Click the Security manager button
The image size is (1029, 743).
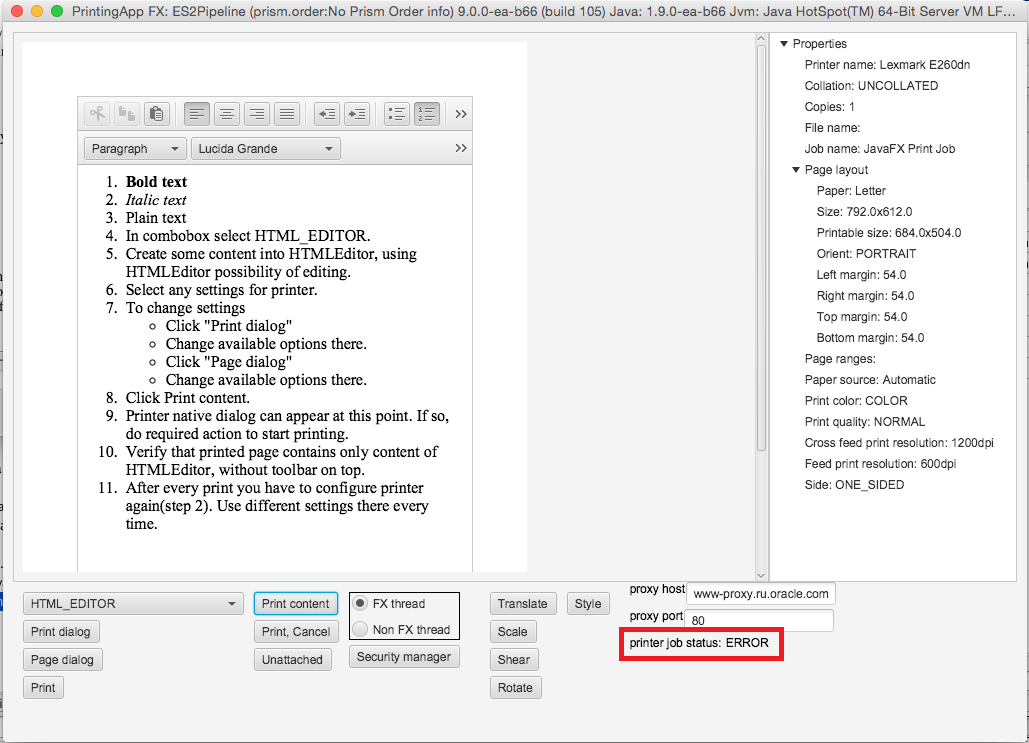(x=405, y=657)
